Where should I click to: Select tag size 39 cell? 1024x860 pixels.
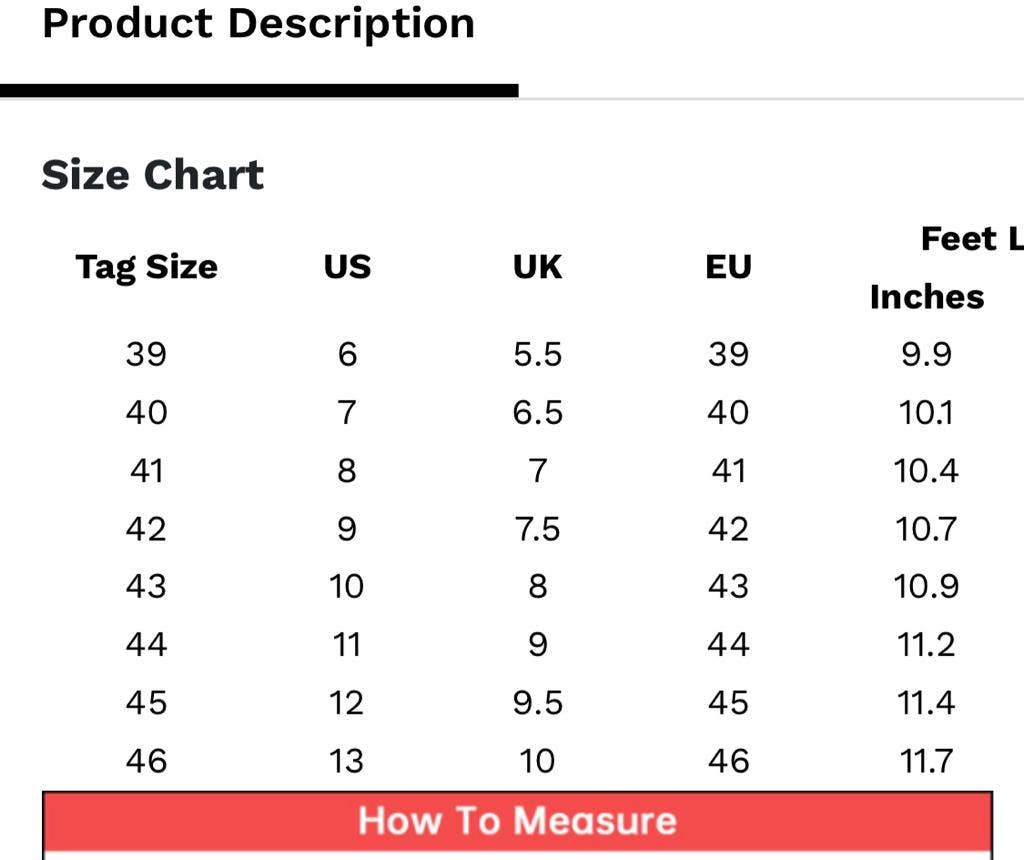click(146, 354)
